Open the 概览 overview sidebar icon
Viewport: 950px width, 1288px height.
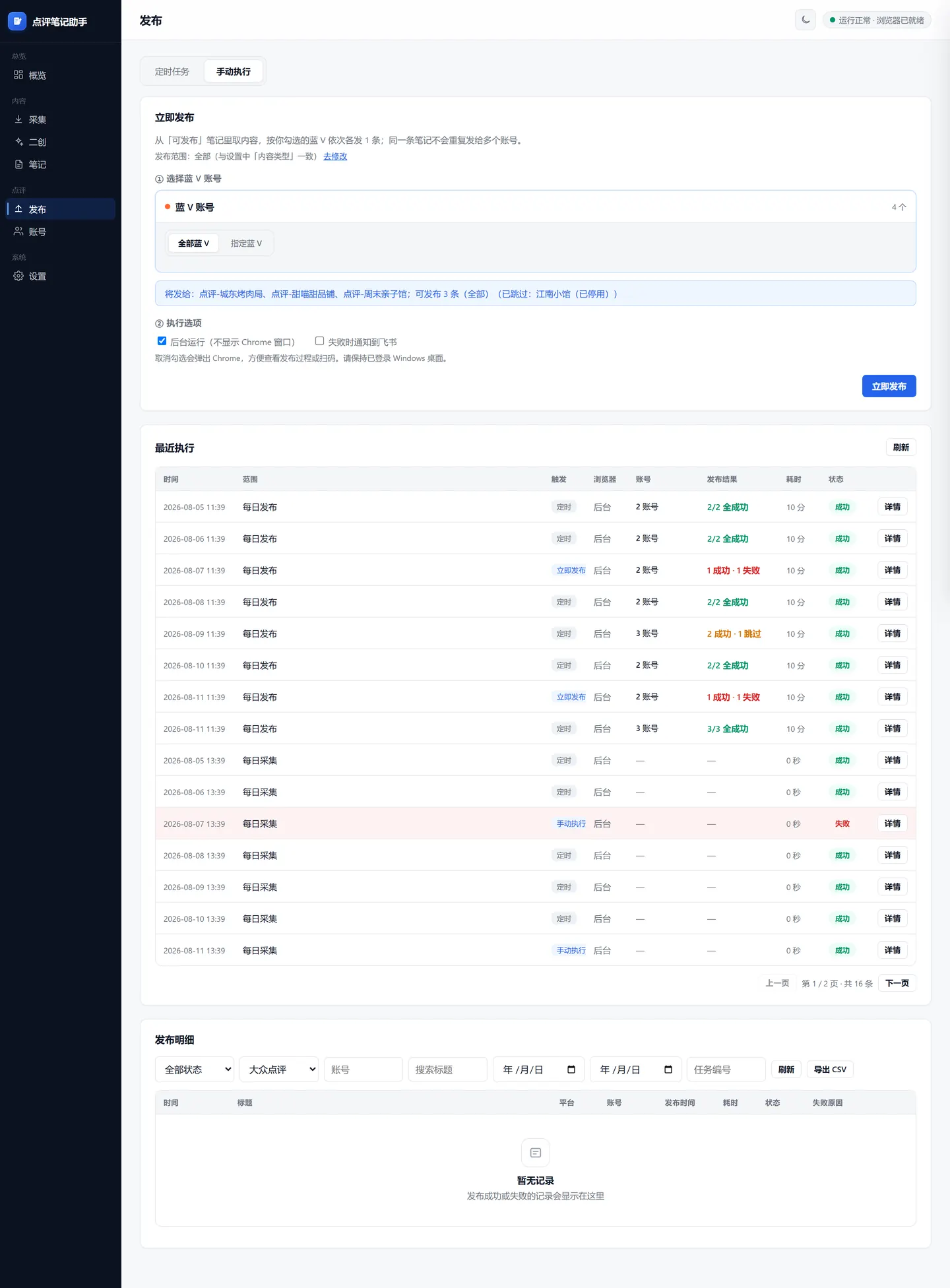tap(18, 75)
